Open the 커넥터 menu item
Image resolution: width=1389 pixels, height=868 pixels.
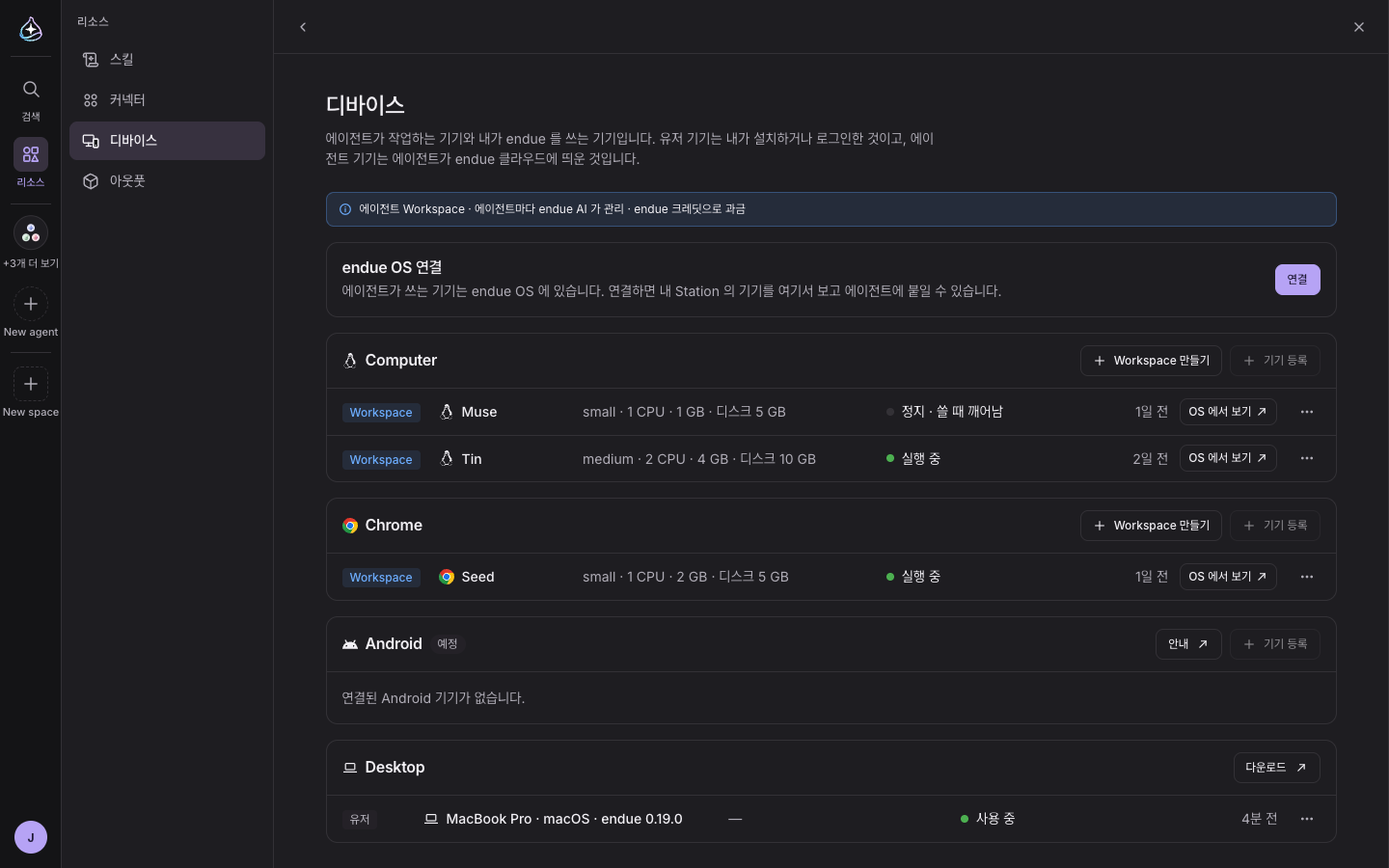(167, 100)
